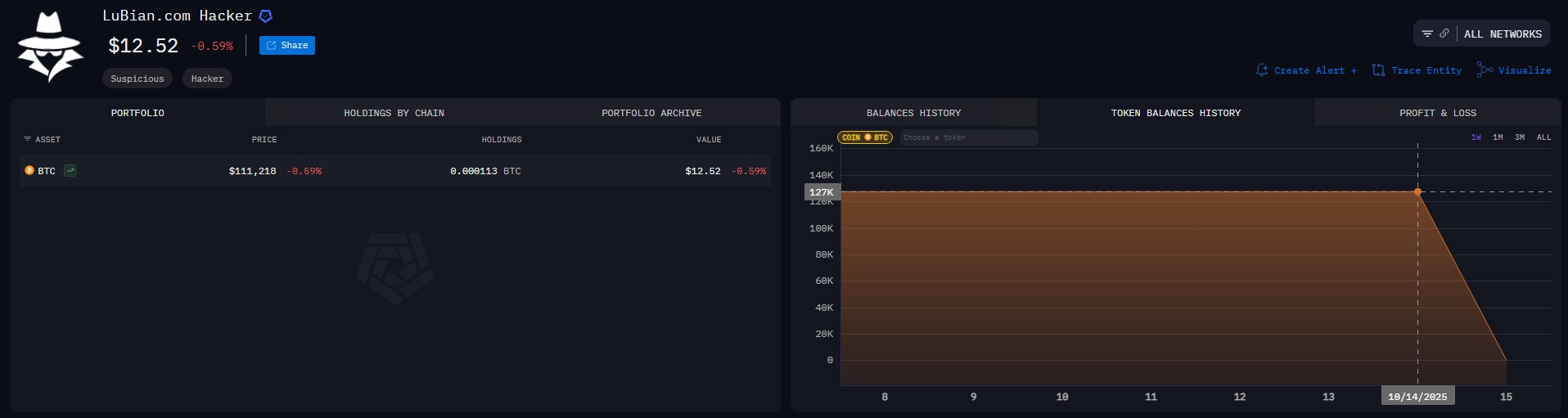The image size is (1568, 418).
Task: Click the Suspicious tag label
Action: pyautogui.click(x=137, y=79)
